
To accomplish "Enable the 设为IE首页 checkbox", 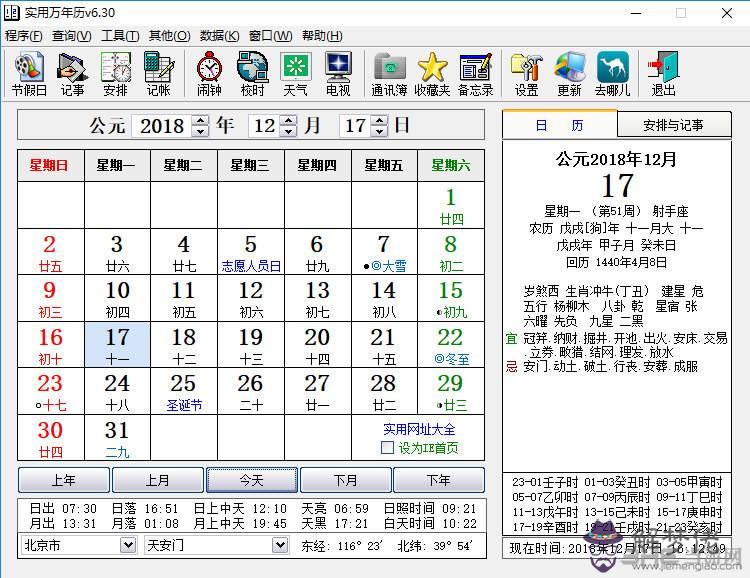I will coord(387,448).
